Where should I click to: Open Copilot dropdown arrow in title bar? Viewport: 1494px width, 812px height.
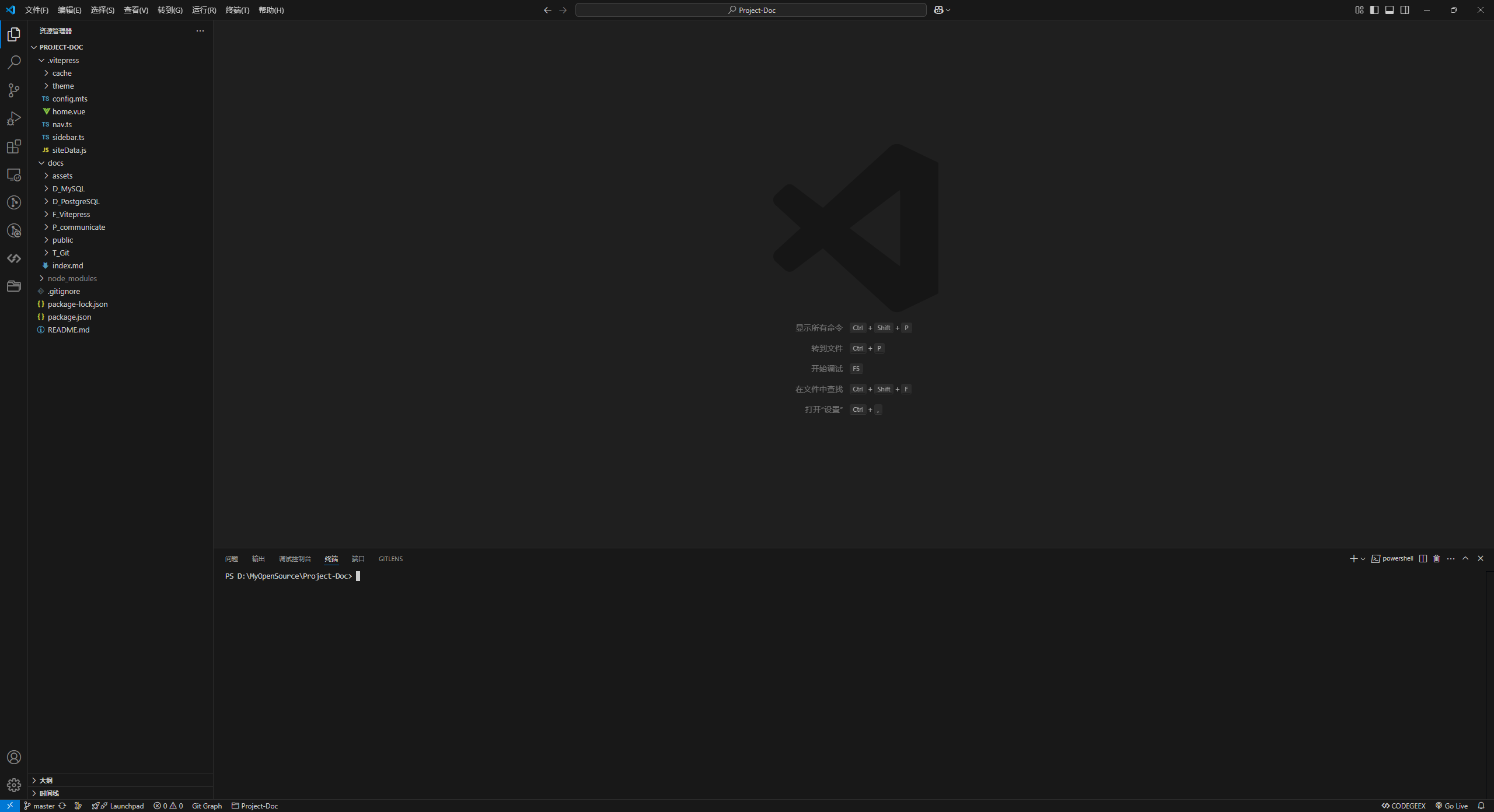click(x=948, y=10)
